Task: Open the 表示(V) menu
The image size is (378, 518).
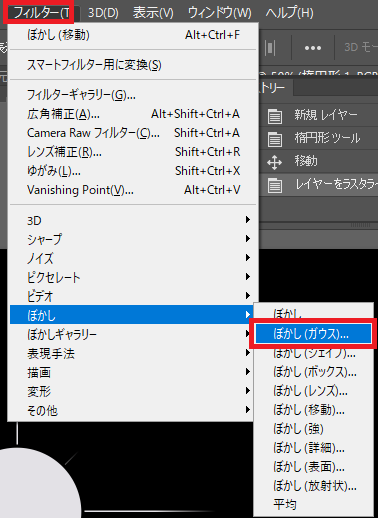Action: 153,13
